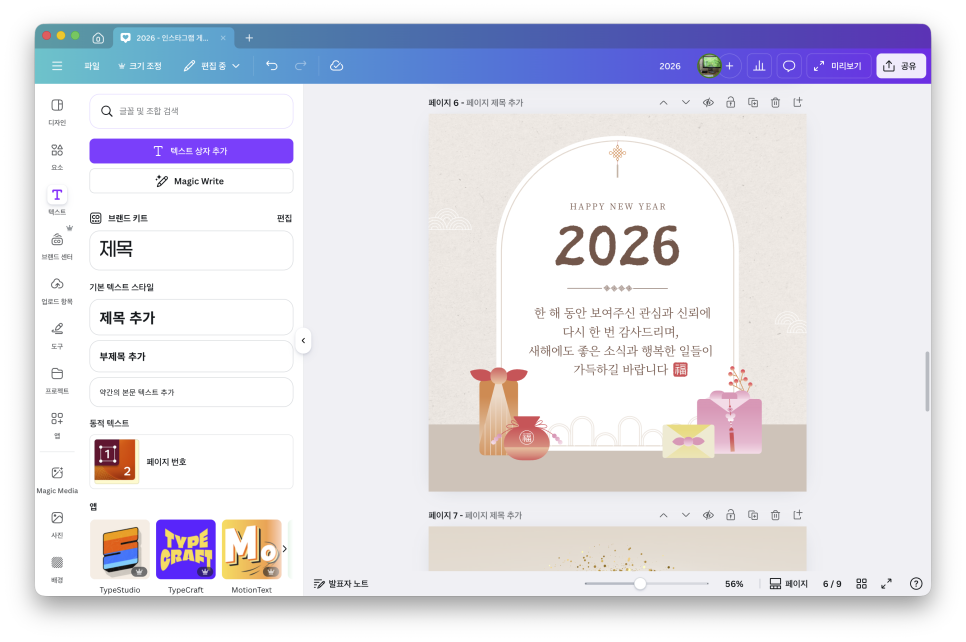Enter fullscreen presentation mode
This screenshot has height=642, width=966.
coord(887,583)
